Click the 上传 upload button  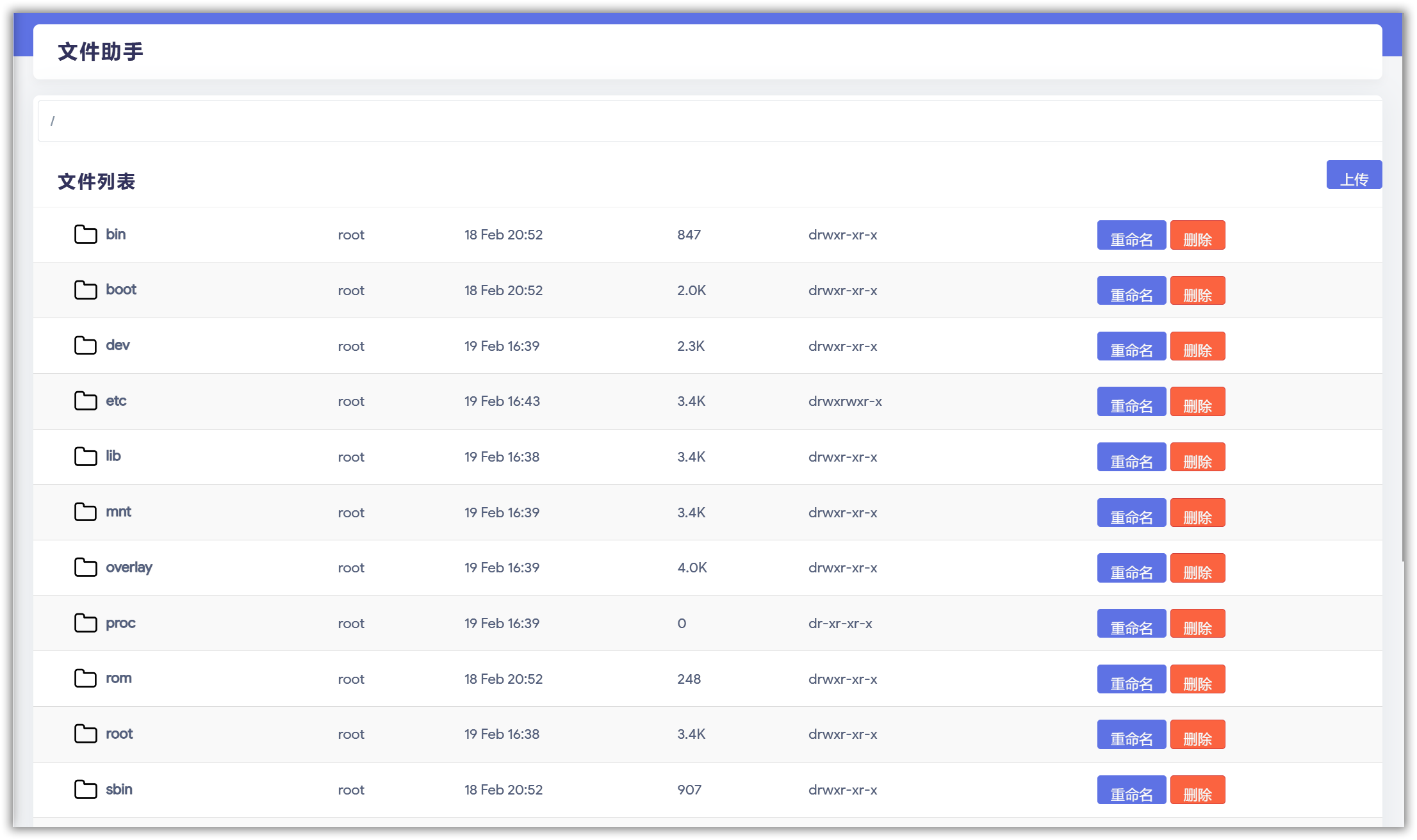pyautogui.click(x=1354, y=175)
